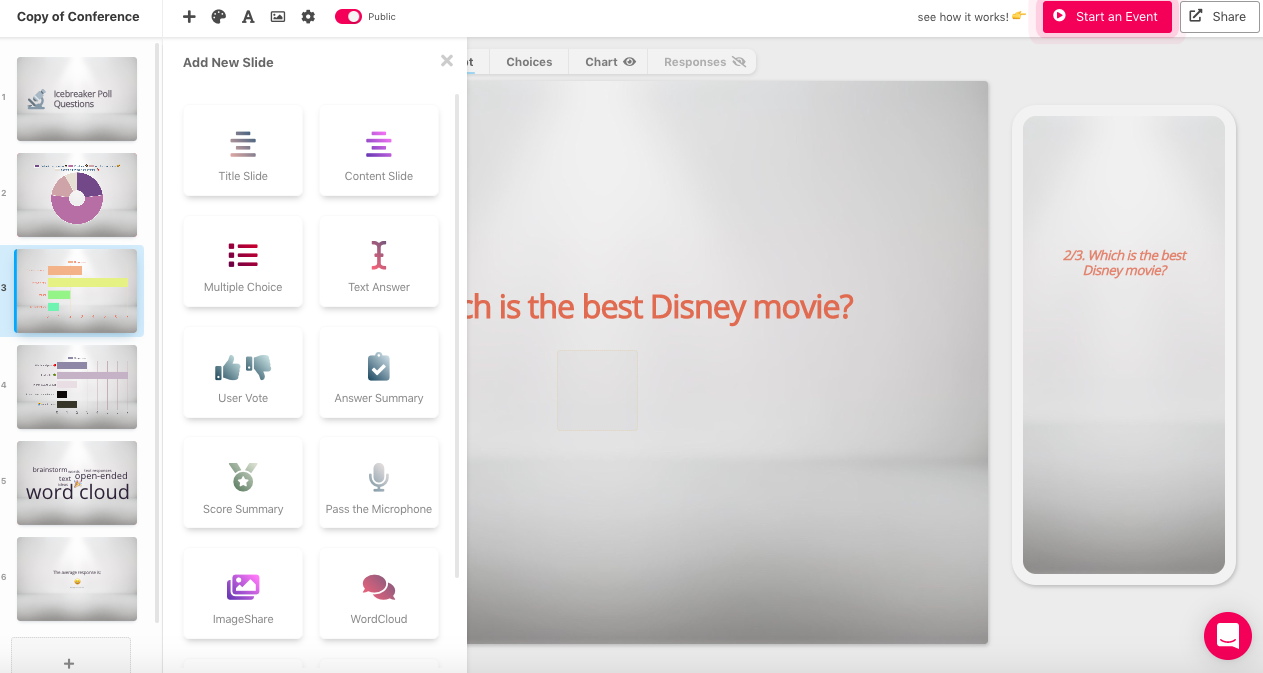Screen dimensions: 1263x673
Task: Close the Add New Slide panel
Action: [447, 61]
